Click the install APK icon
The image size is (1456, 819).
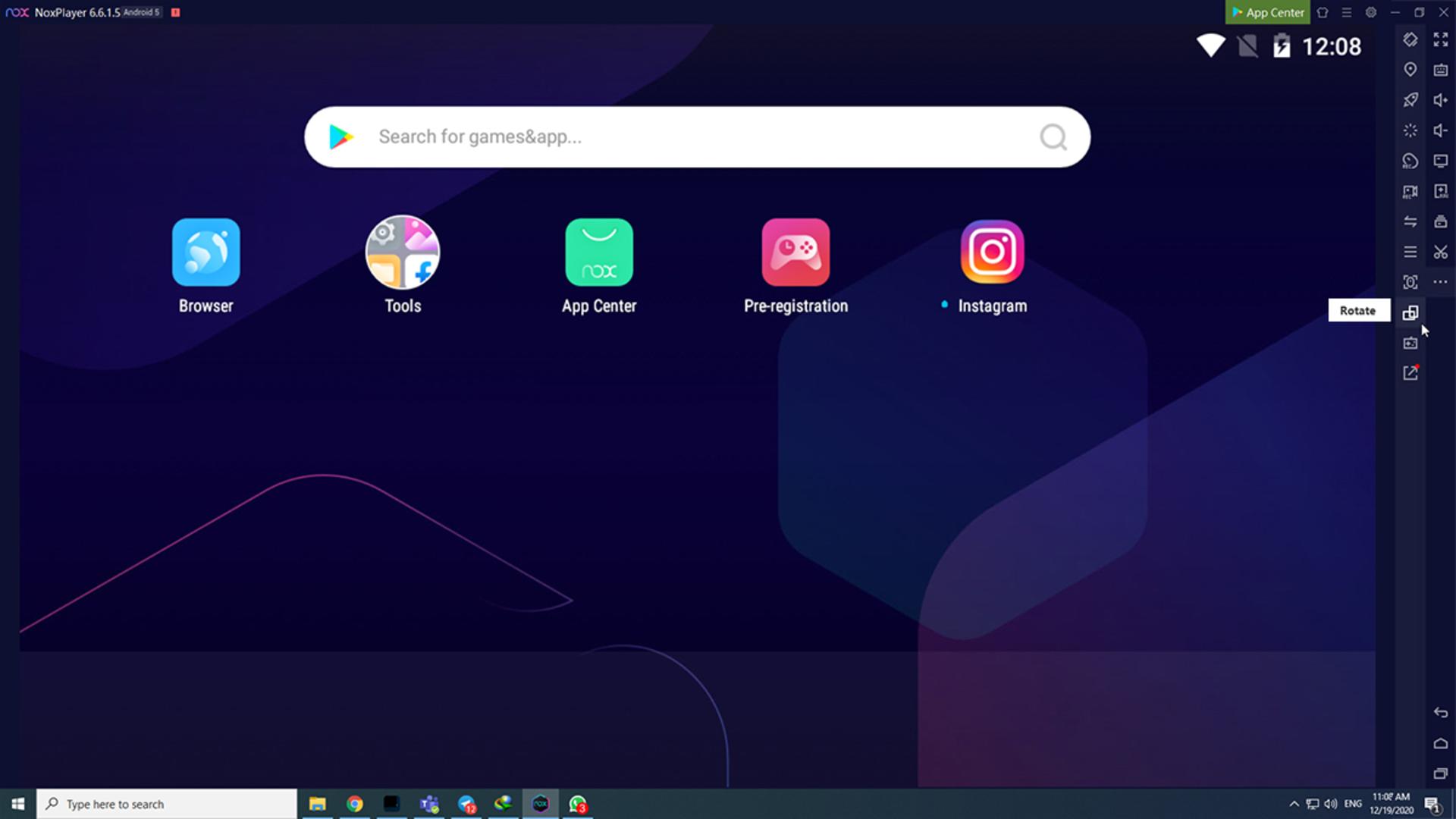point(1441,191)
